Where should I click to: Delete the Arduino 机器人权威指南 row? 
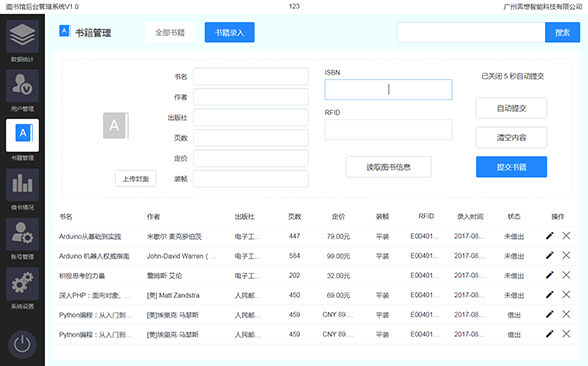click(x=566, y=255)
